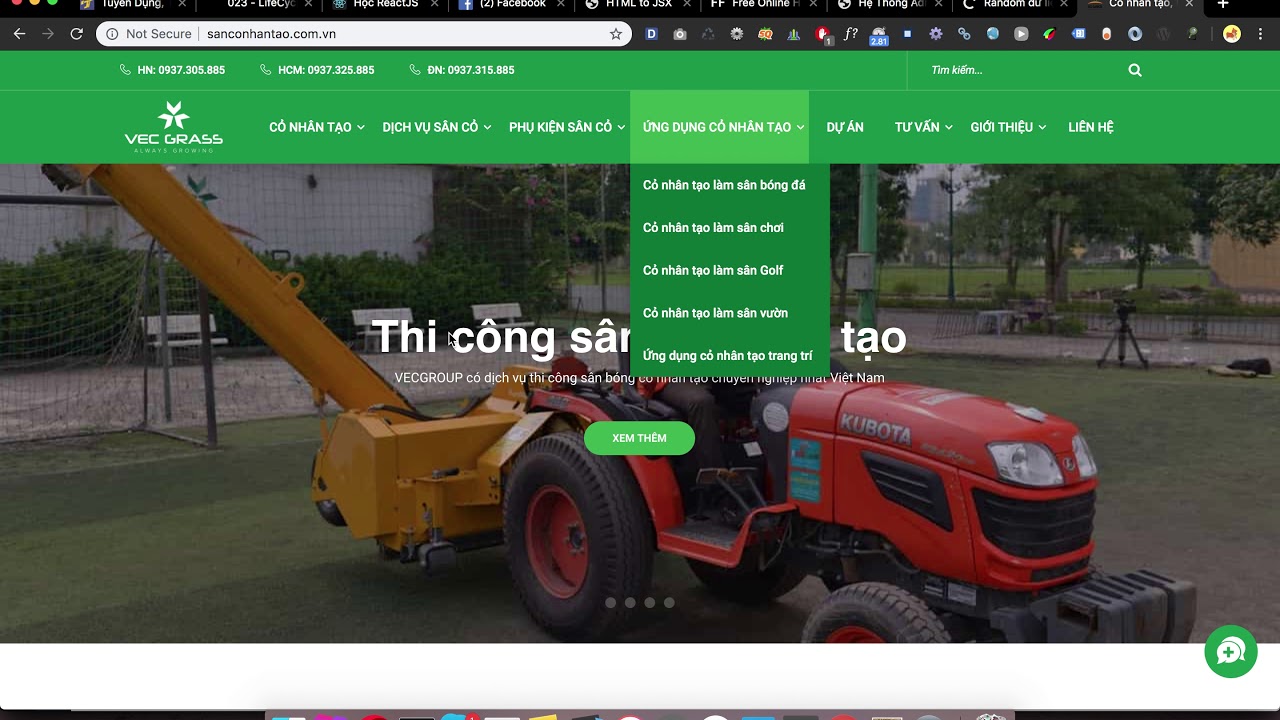Click the search magnifier icon on site
The height and width of the screenshot is (720, 1280).
[x=1135, y=70]
